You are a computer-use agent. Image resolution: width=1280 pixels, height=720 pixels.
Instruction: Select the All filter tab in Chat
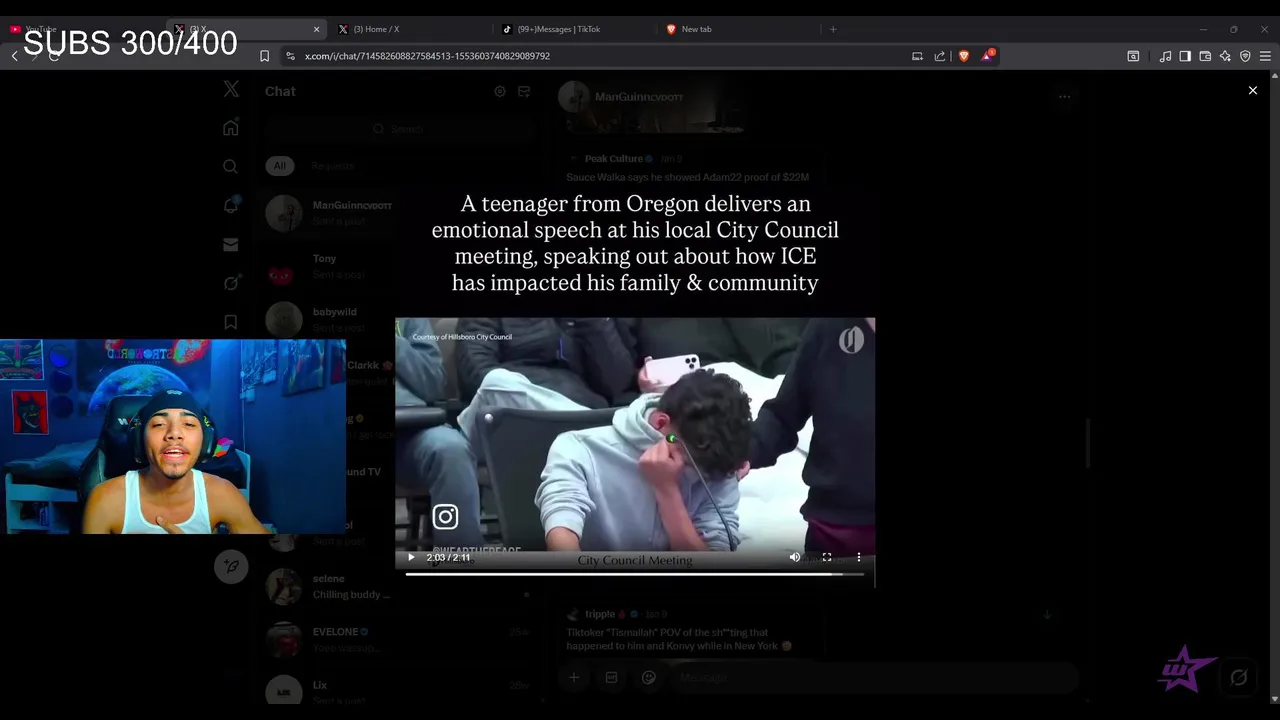coord(279,166)
